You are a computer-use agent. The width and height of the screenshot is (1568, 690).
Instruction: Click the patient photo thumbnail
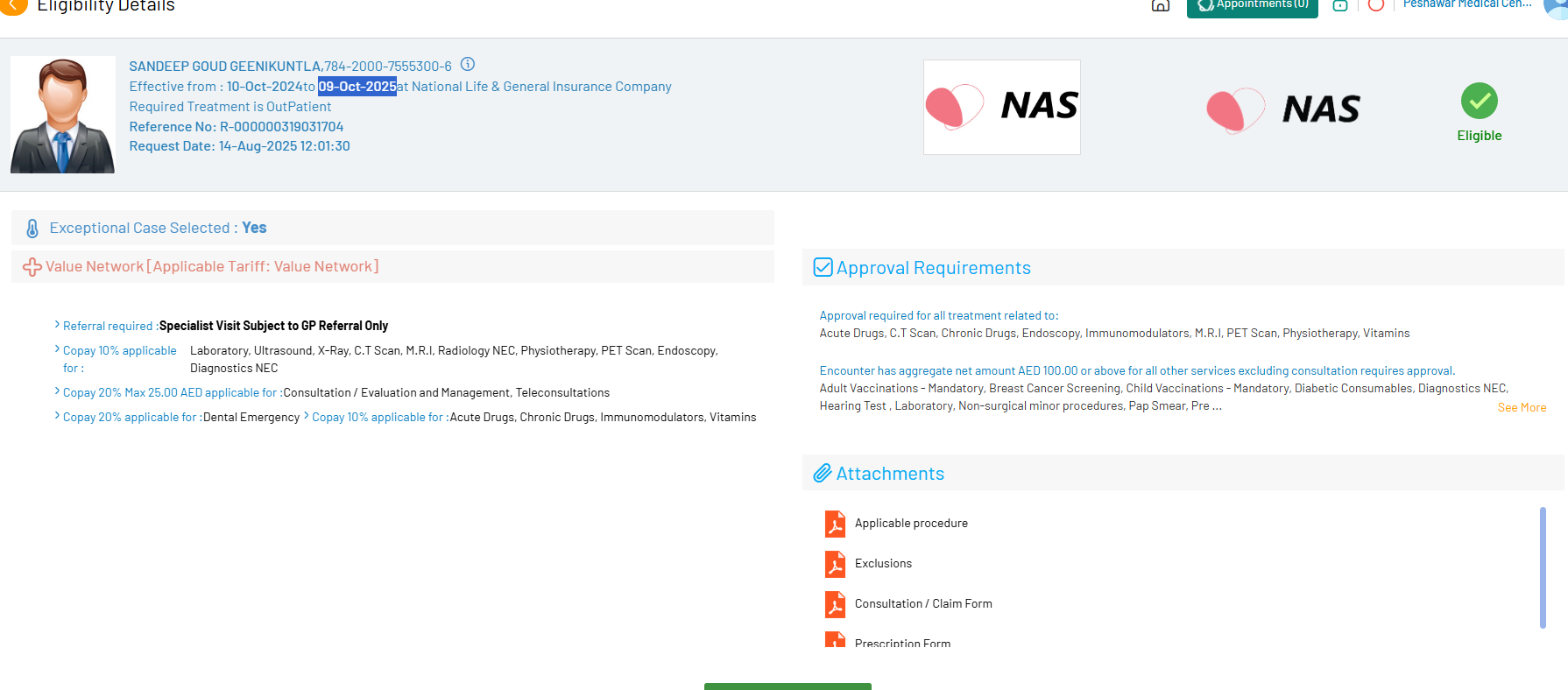63,115
